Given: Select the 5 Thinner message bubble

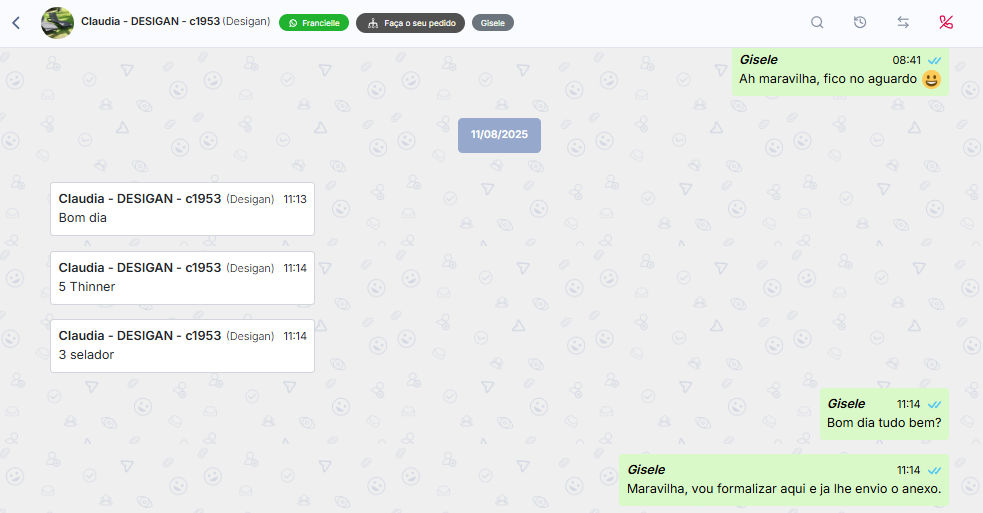Looking at the screenshot, I should click(182, 278).
